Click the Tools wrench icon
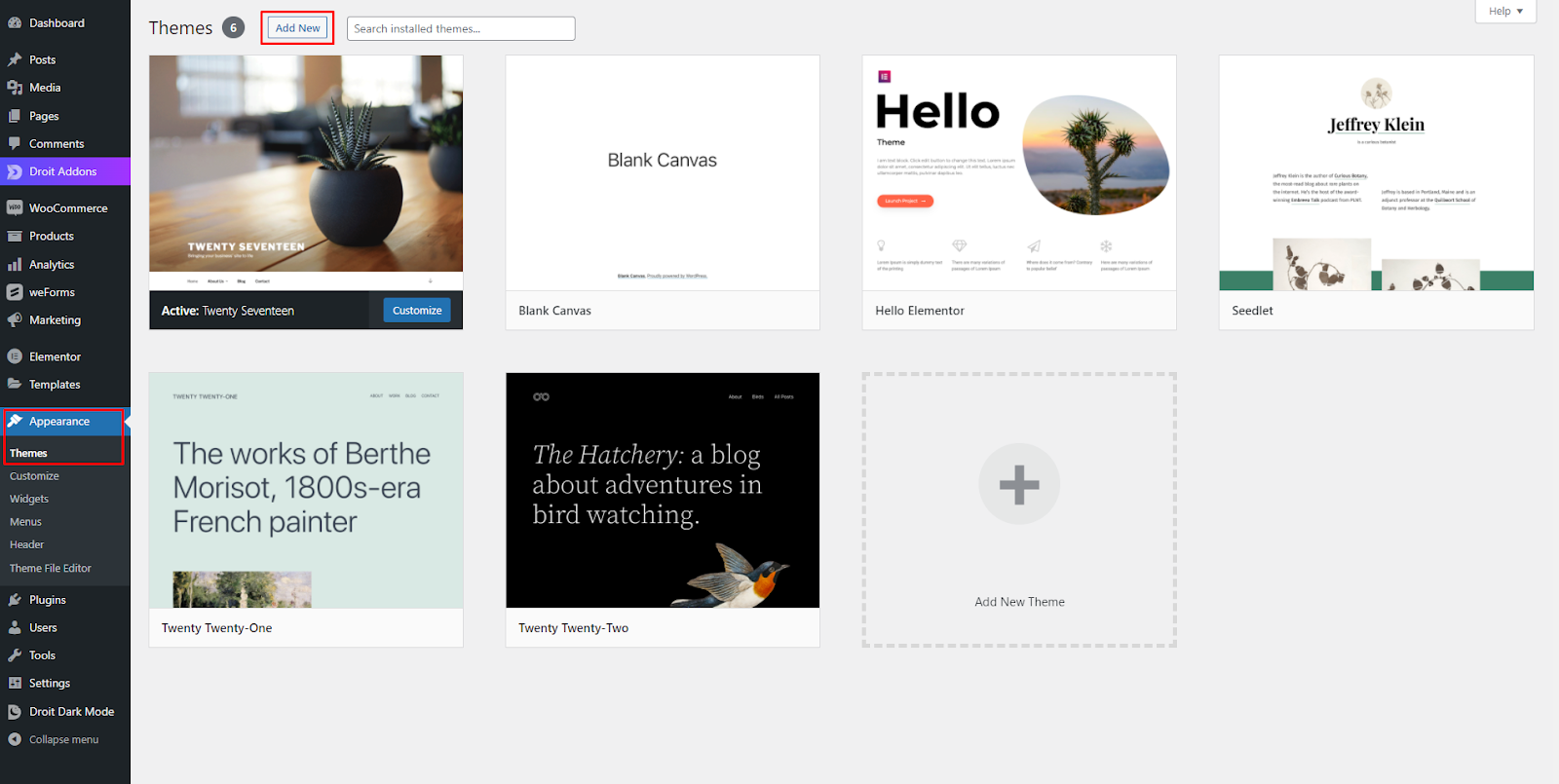The image size is (1559, 784). [x=15, y=655]
